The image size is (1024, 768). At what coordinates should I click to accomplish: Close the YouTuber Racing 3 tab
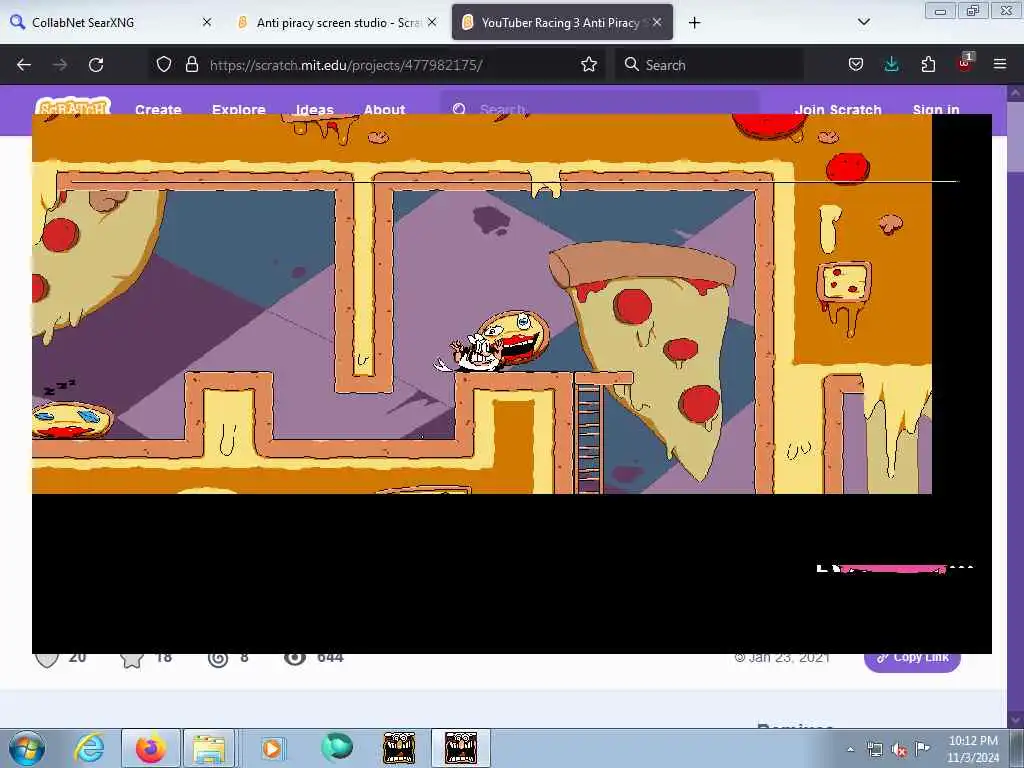657,22
